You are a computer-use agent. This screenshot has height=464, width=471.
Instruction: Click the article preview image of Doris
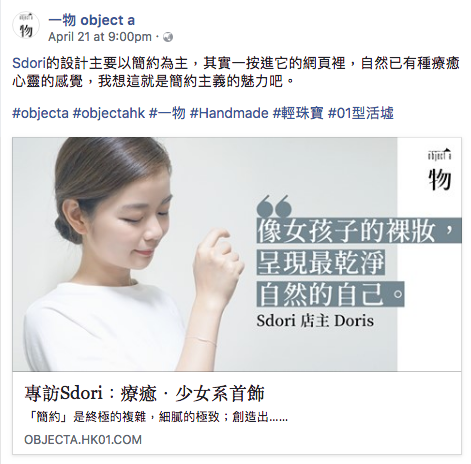[237, 254]
